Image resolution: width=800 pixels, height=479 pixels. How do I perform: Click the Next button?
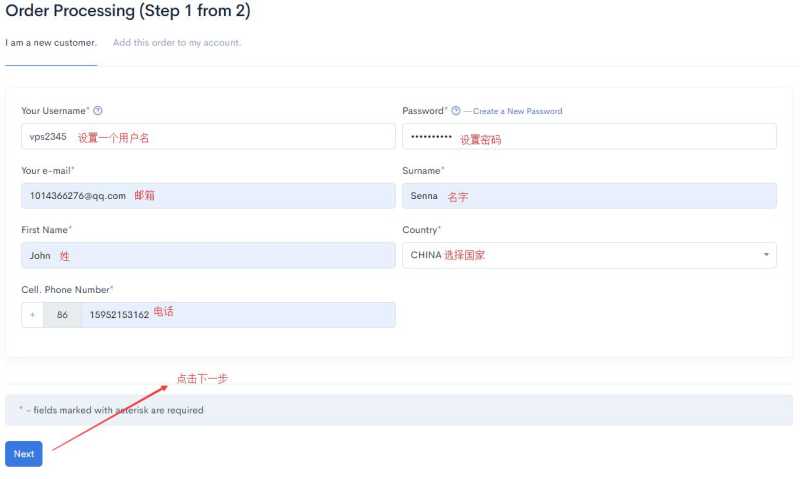(x=24, y=453)
